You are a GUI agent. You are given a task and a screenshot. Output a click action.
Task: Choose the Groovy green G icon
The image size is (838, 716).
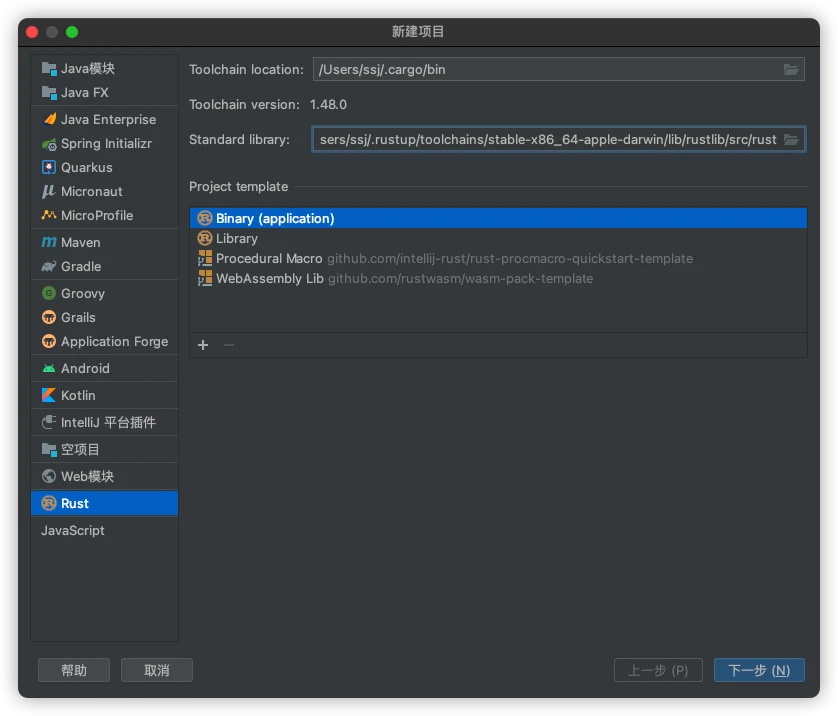[49, 293]
